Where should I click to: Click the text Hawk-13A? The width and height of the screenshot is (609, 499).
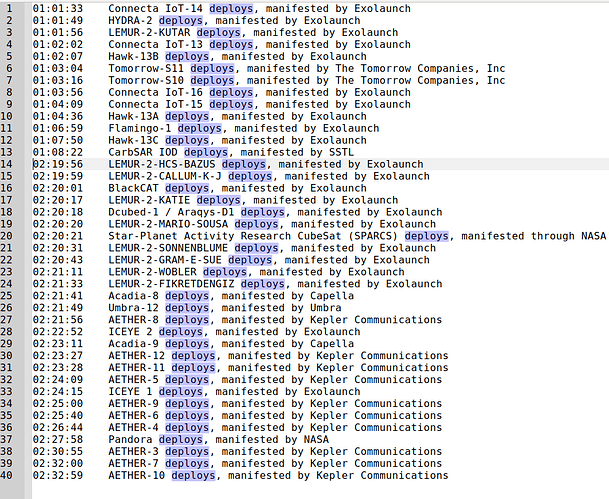pyautogui.click(x=133, y=116)
